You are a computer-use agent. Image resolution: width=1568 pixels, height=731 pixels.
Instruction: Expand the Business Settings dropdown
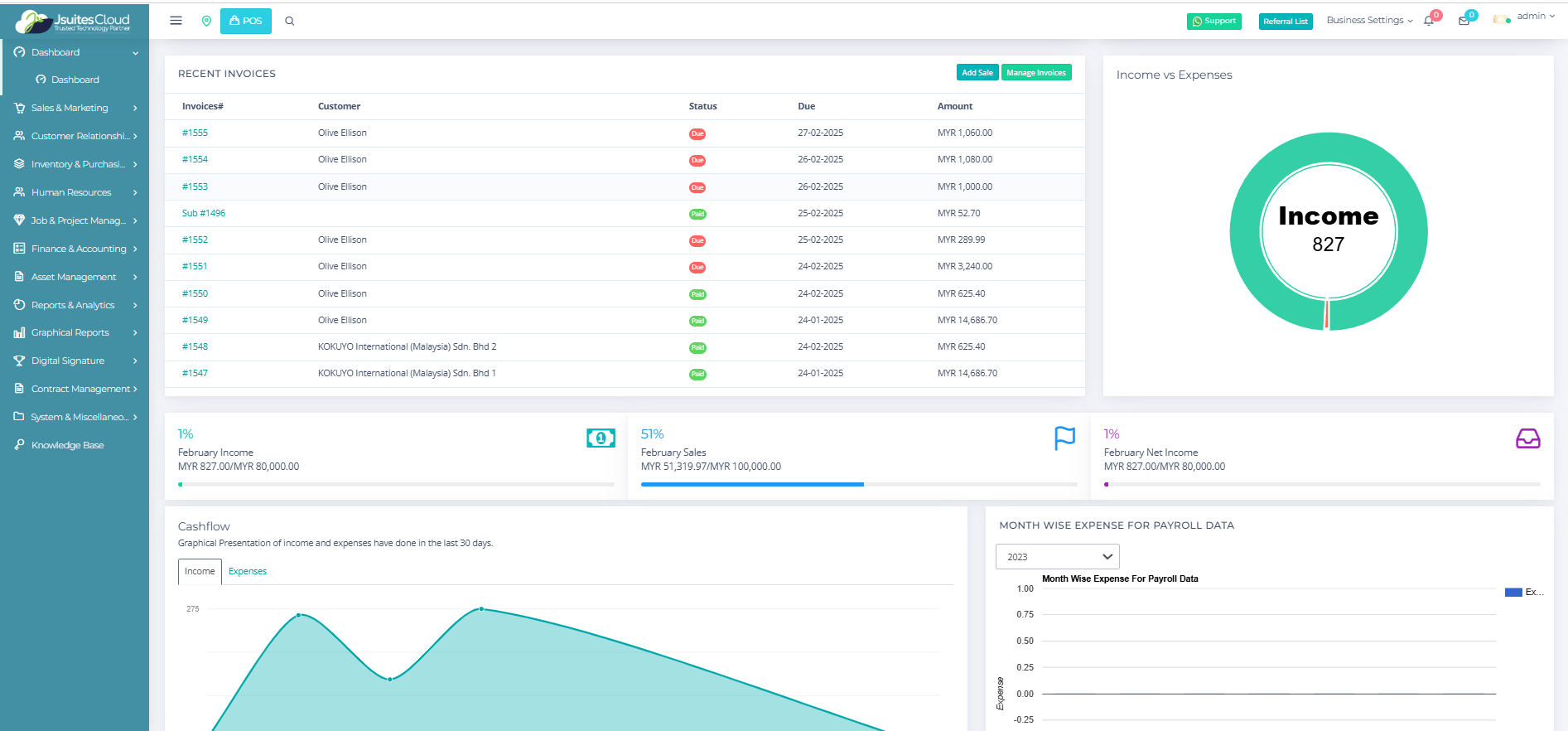point(1368,21)
